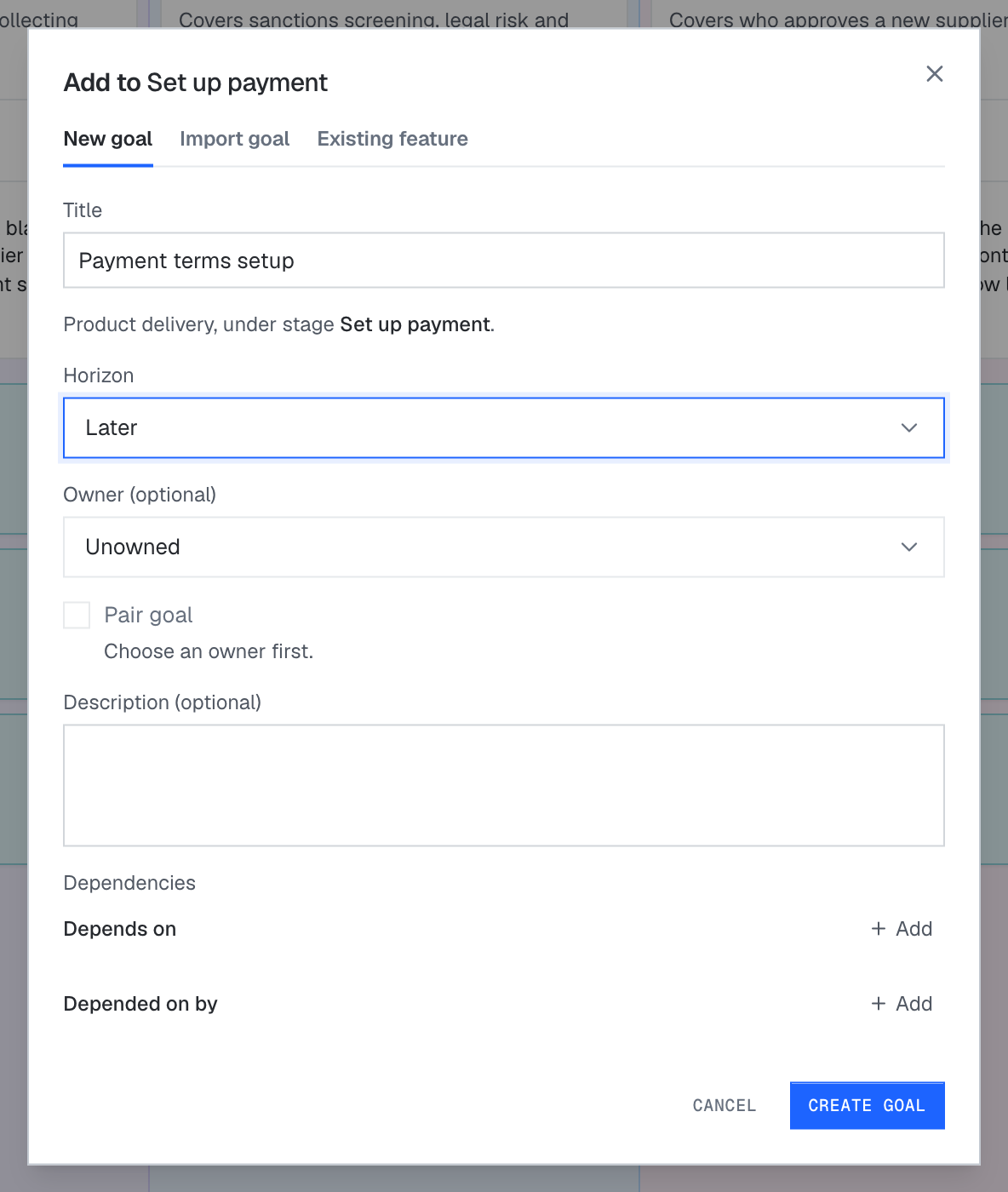Click the Create Goal button
The width and height of the screenshot is (1008, 1192).
tap(867, 1105)
